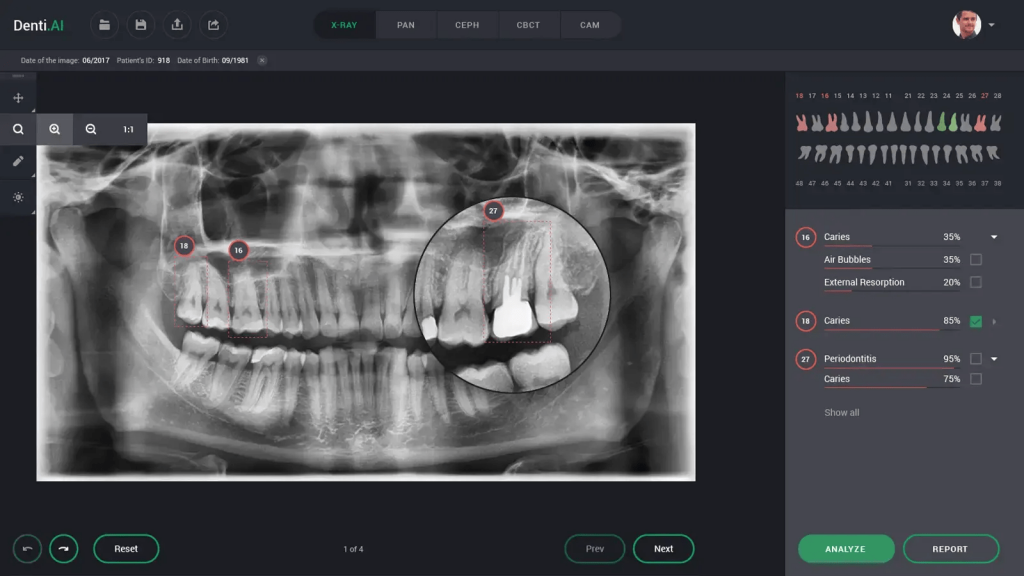Check the Periodontitis 95% checkbox
This screenshot has width=1024, height=576.
(978, 358)
